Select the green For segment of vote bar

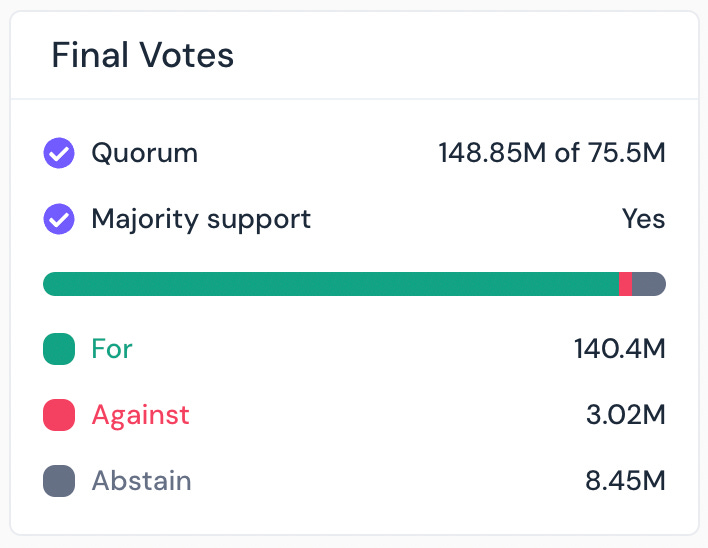tap(330, 284)
